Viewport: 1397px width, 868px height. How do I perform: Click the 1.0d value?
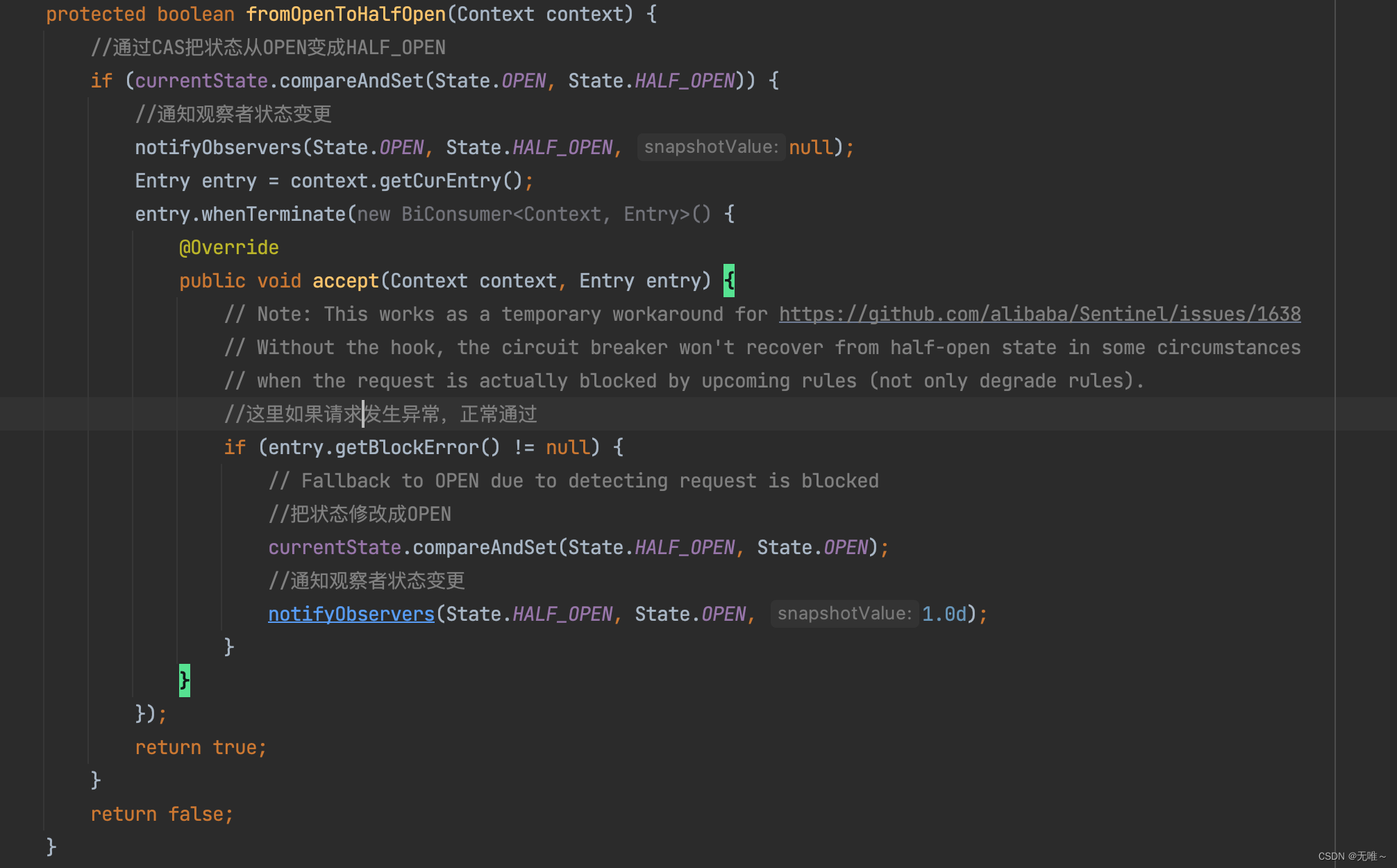pos(944,614)
